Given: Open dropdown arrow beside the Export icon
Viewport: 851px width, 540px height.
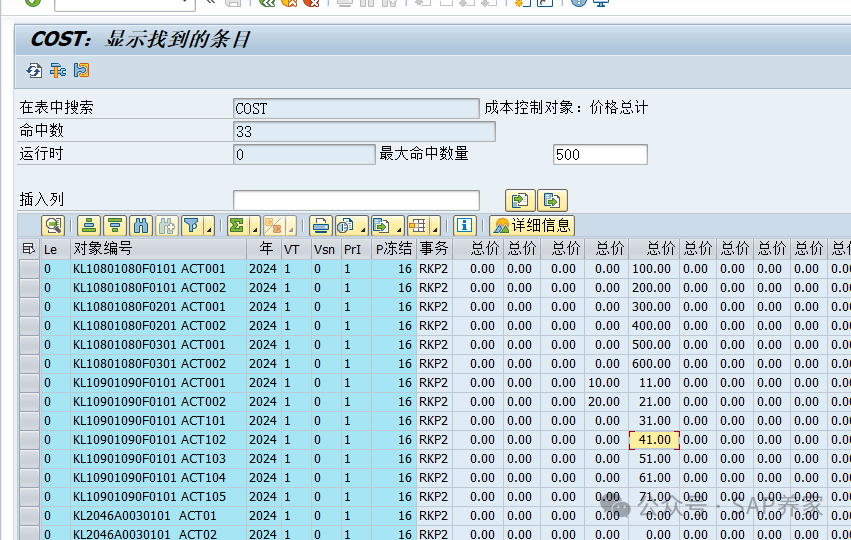Looking at the screenshot, I should (x=399, y=226).
